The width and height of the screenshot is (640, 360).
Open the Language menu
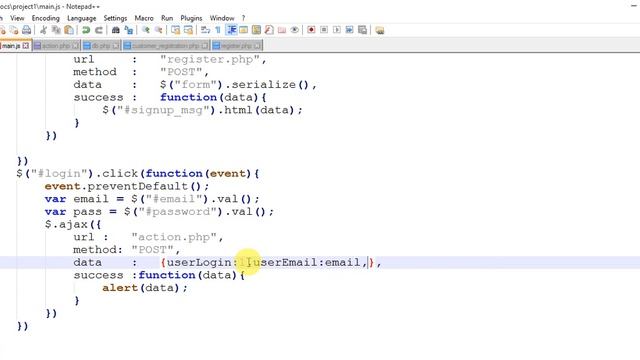tap(82, 18)
